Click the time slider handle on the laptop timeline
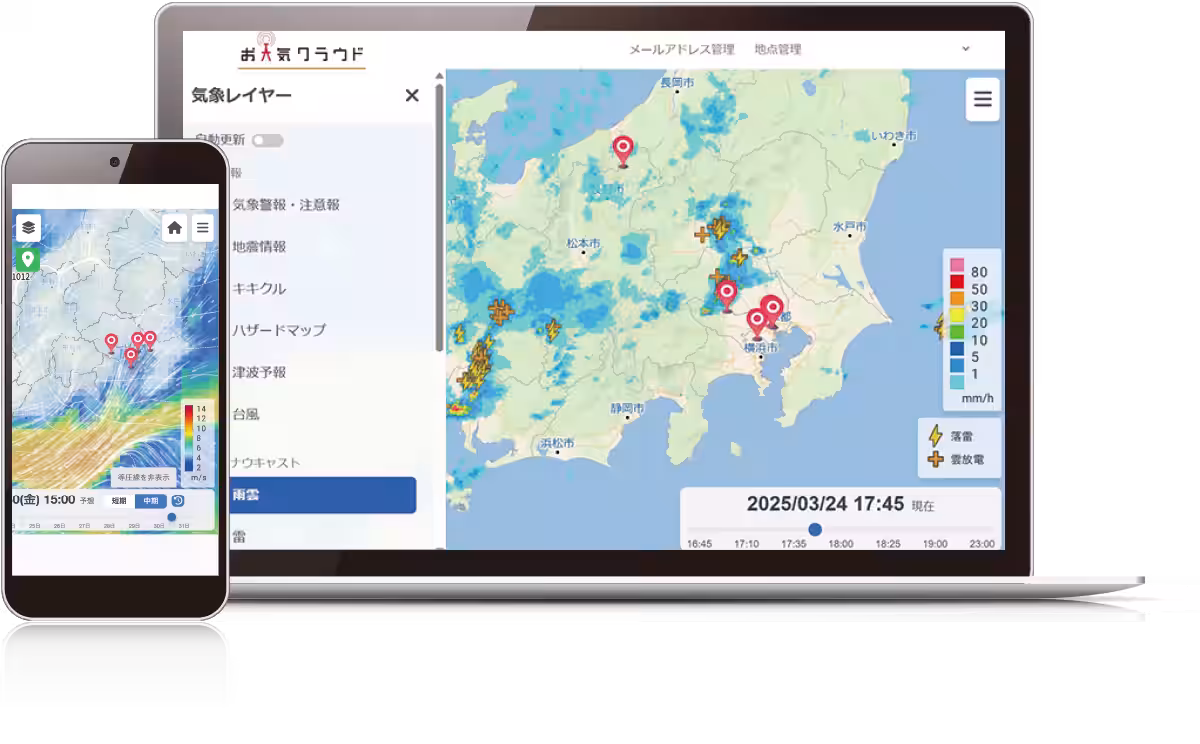 click(x=815, y=529)
